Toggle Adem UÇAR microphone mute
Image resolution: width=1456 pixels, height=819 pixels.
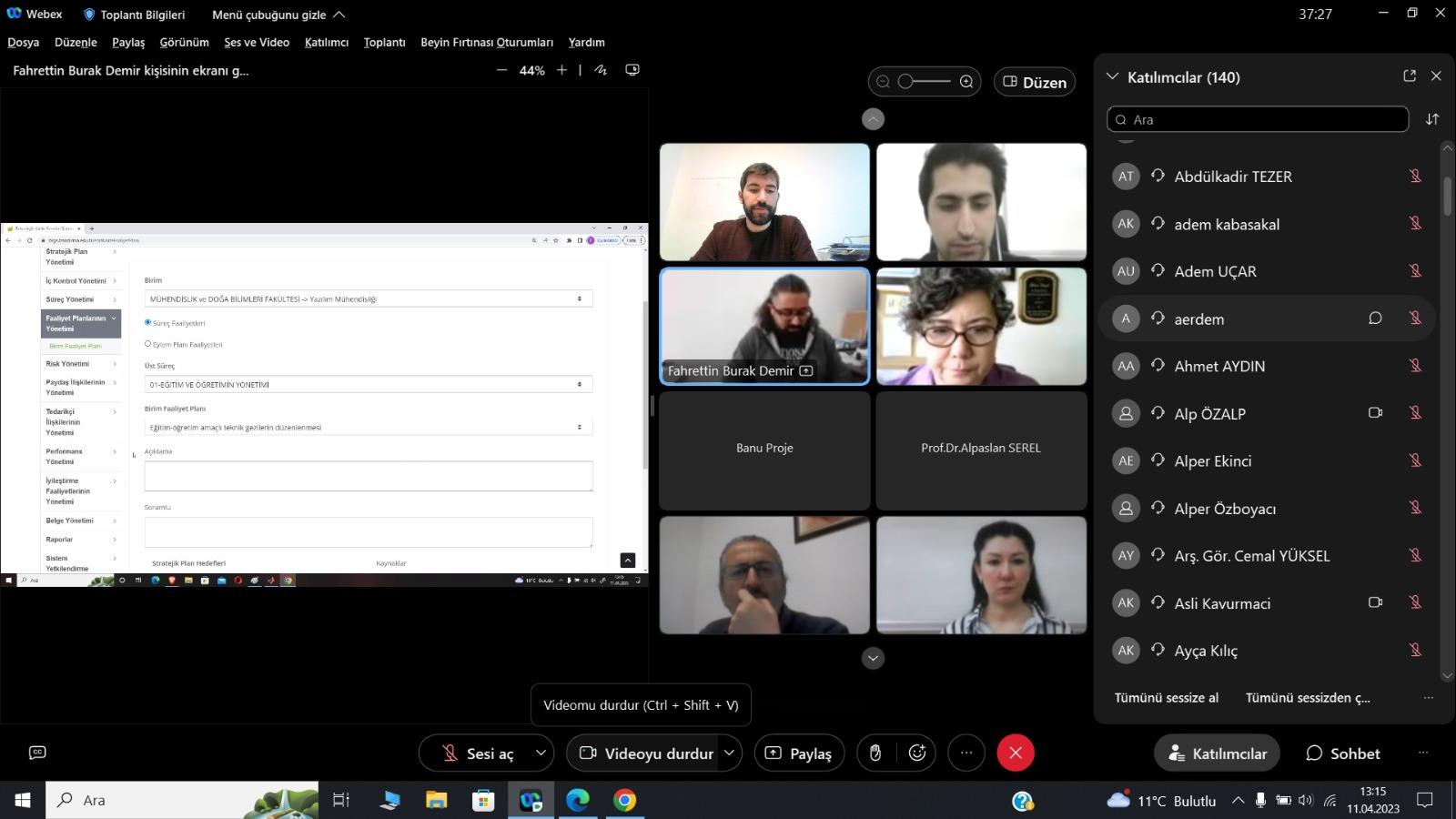1415,270
